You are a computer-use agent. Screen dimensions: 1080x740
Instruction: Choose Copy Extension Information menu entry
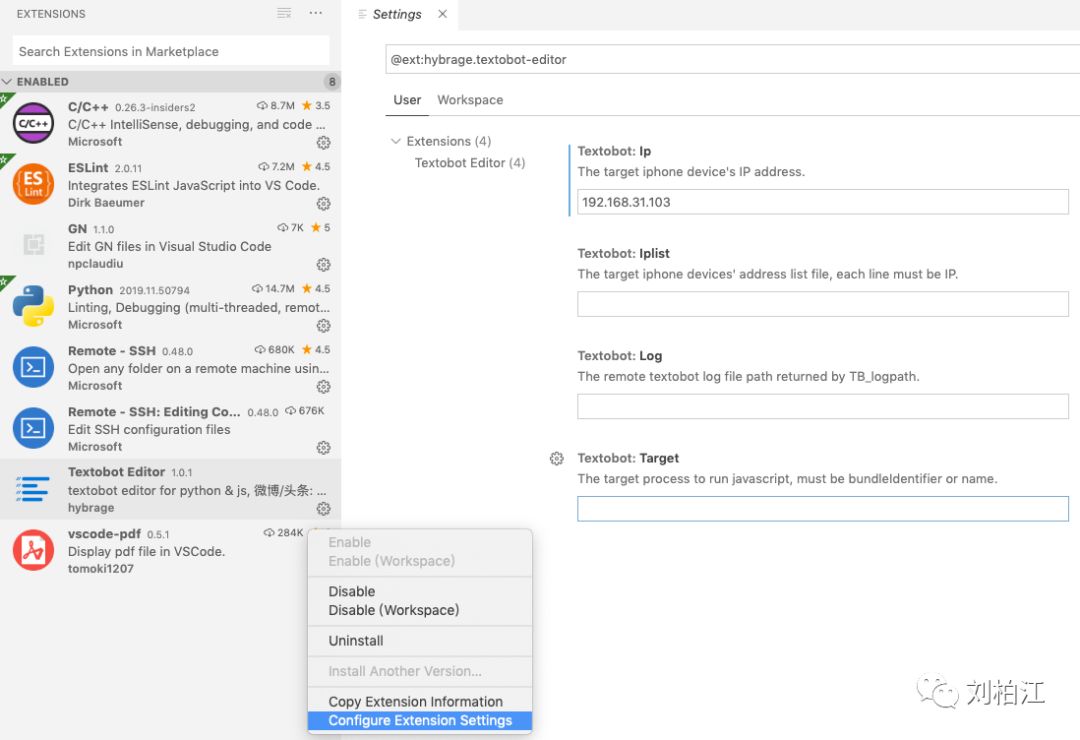click(x=419, y=701)
